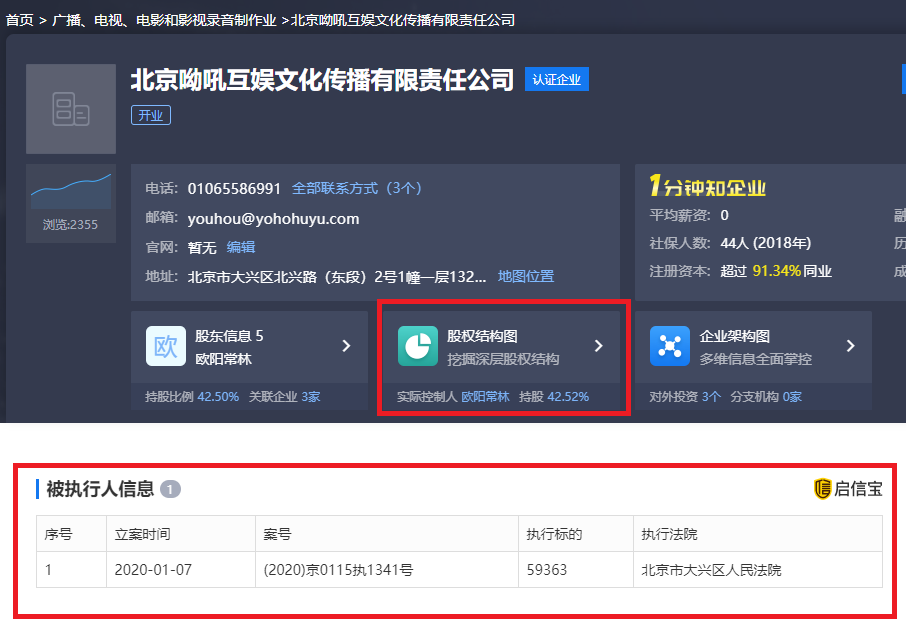Click the count badge beside 被执行人信息
The width and height of the screenshot is (906, 640).
[x=170, y=489]
